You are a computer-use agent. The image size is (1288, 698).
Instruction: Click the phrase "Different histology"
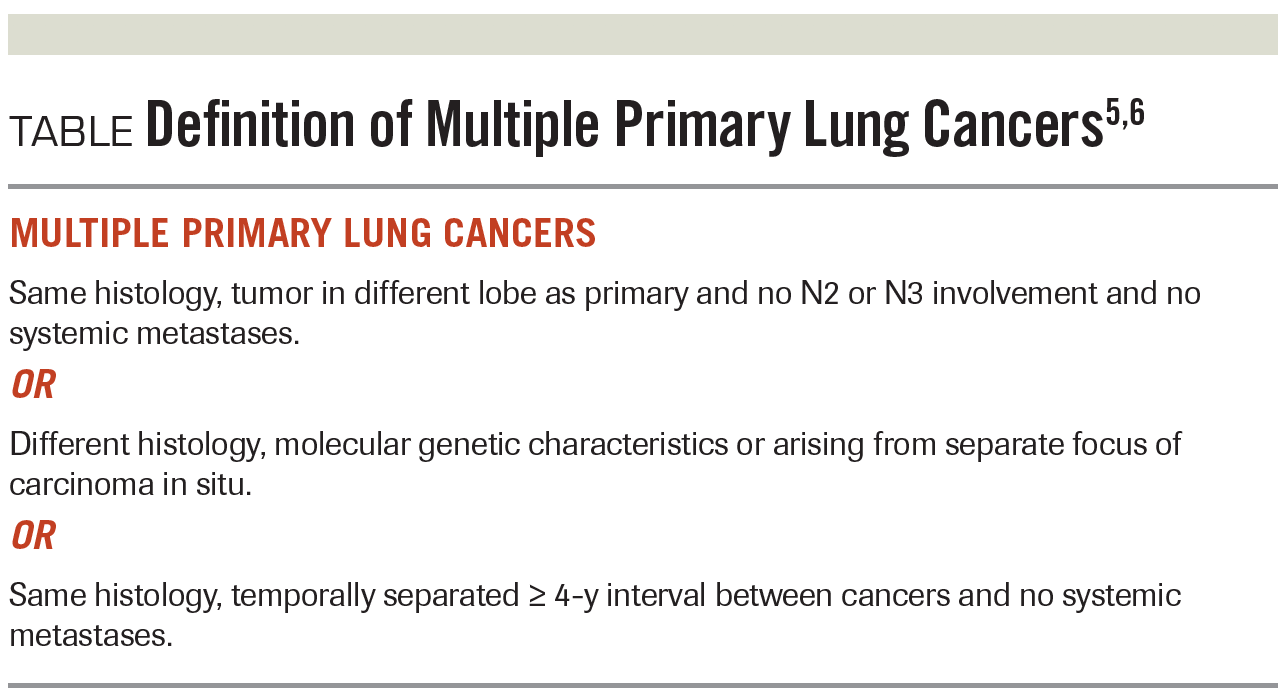(135, 445)
